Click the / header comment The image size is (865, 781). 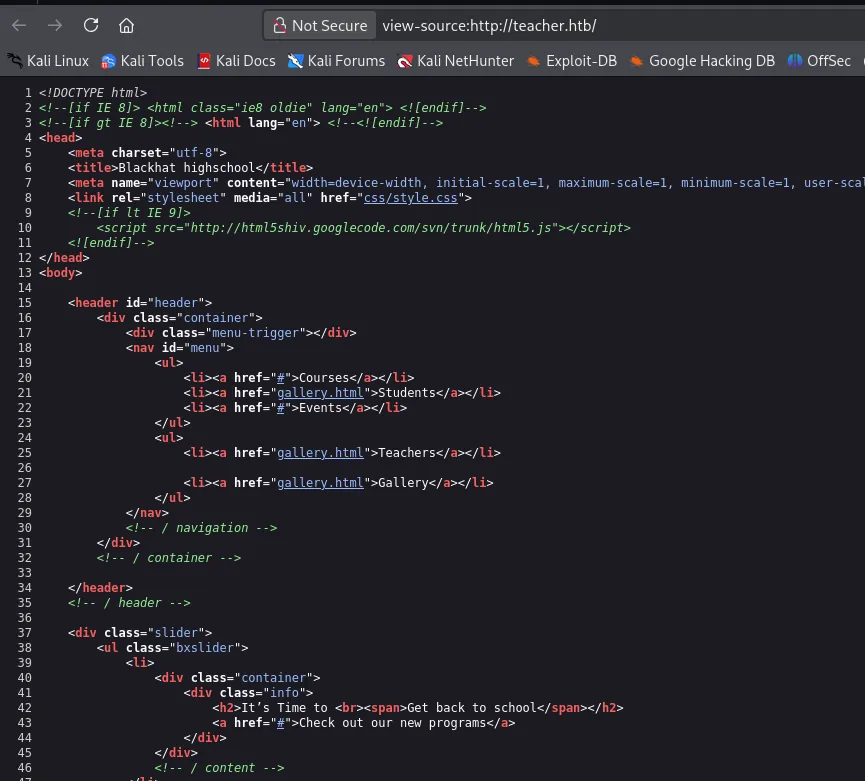(x=129, y=603)
